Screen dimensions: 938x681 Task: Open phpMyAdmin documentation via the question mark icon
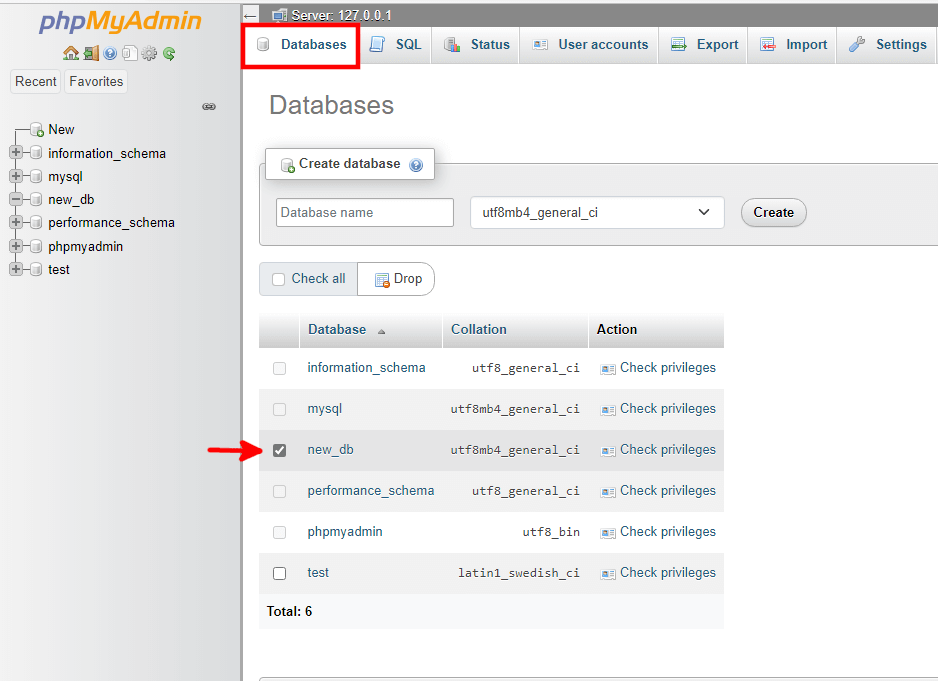click(x=108, y=53)
